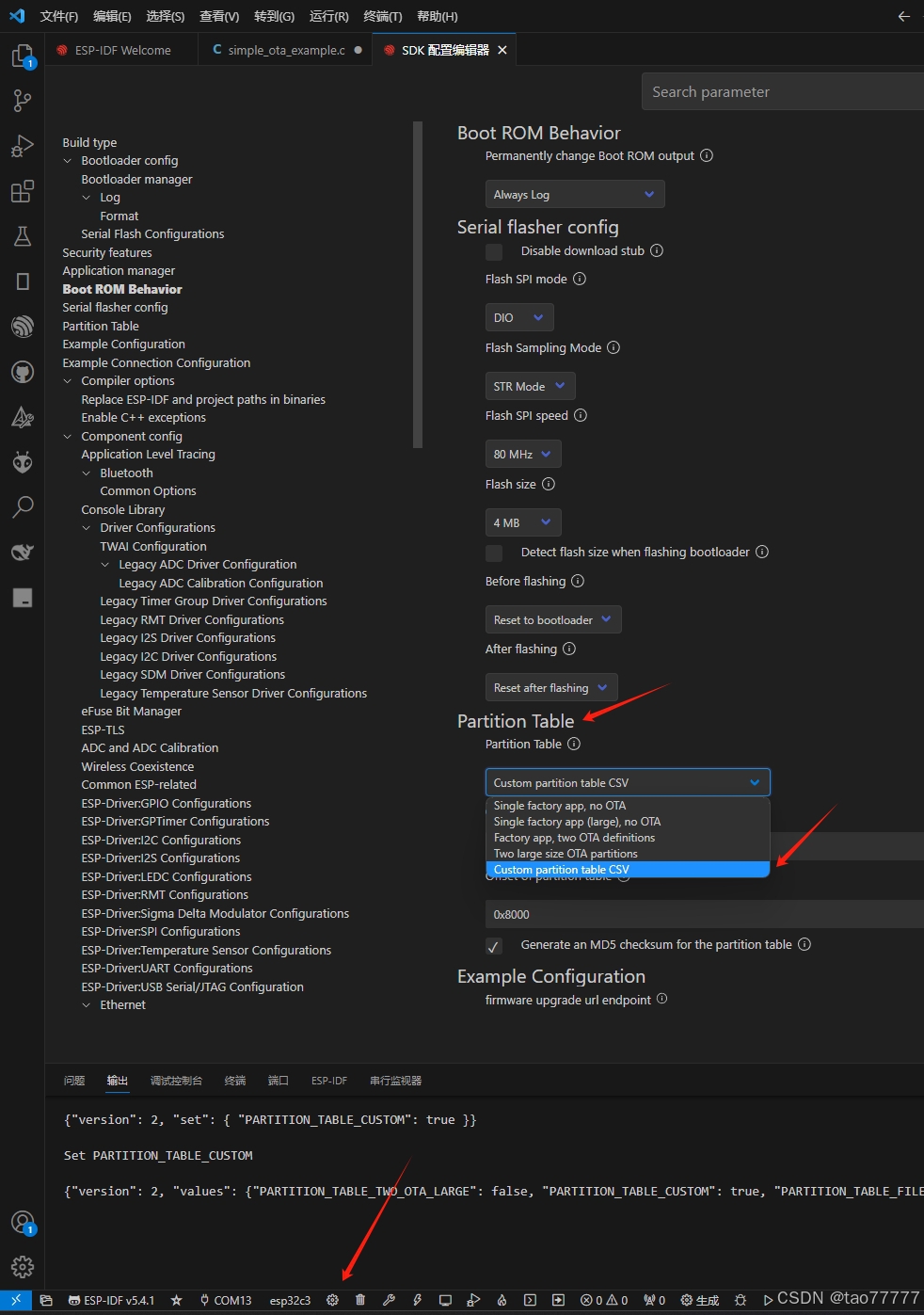Open the Always Log dropdown
The height and width of the screenshot is (1315, 924).
click(x=575, y=194)
